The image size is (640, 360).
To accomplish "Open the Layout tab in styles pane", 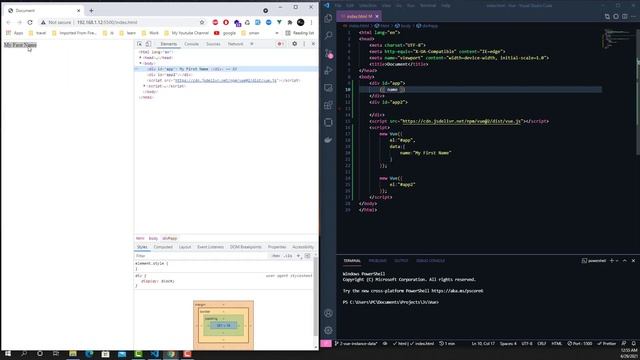I will tap(185, 247).
